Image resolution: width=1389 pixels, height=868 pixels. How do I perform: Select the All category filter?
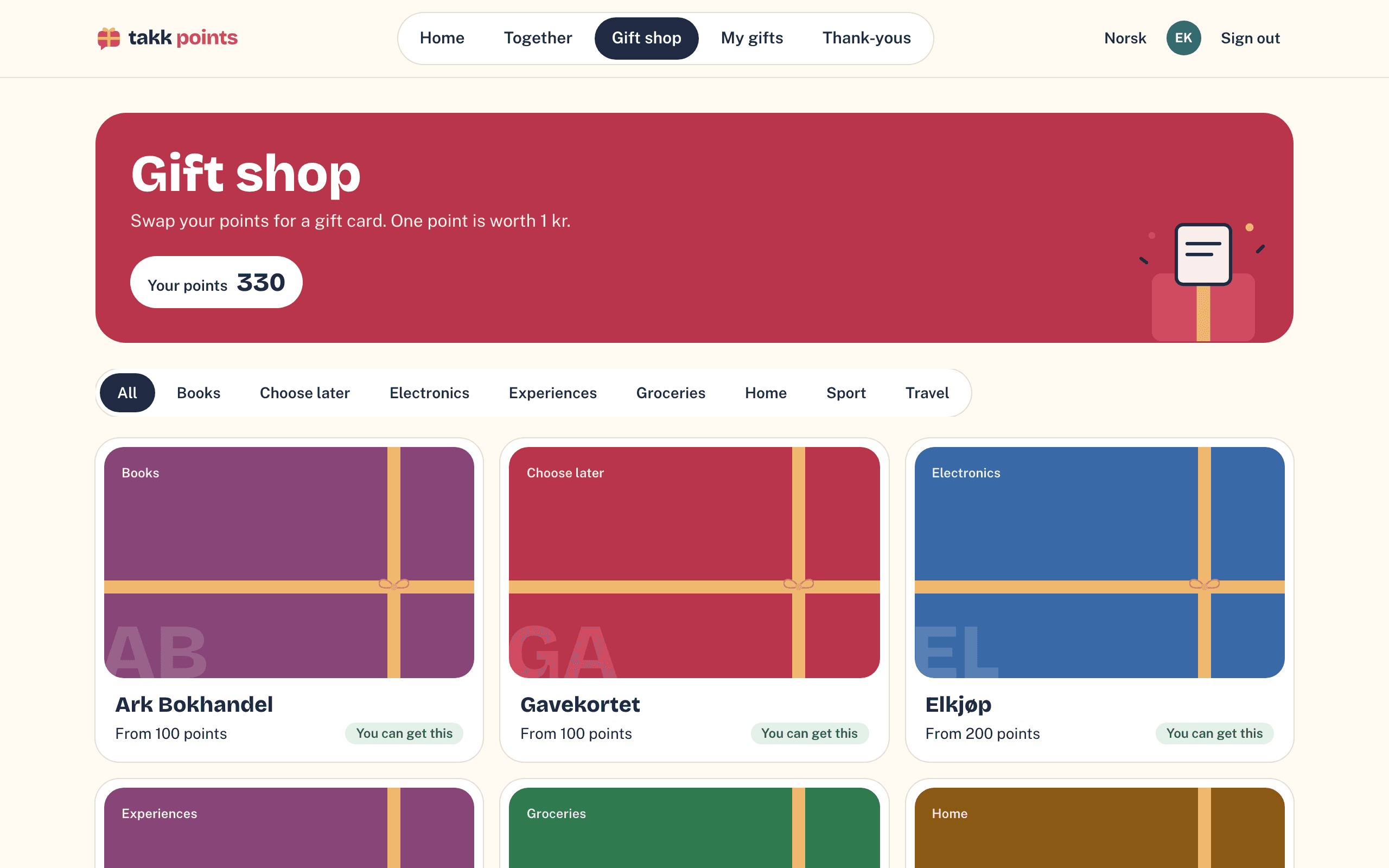click(x=128, y=393)
